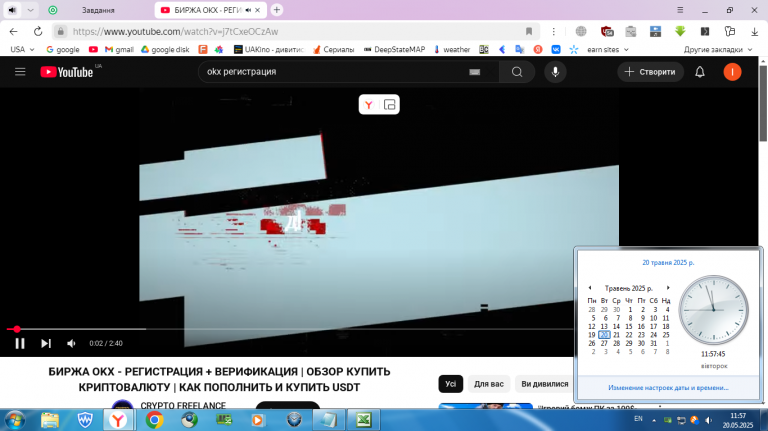Open the account avatar menu

pyautogui.click(x=732, y=72)
